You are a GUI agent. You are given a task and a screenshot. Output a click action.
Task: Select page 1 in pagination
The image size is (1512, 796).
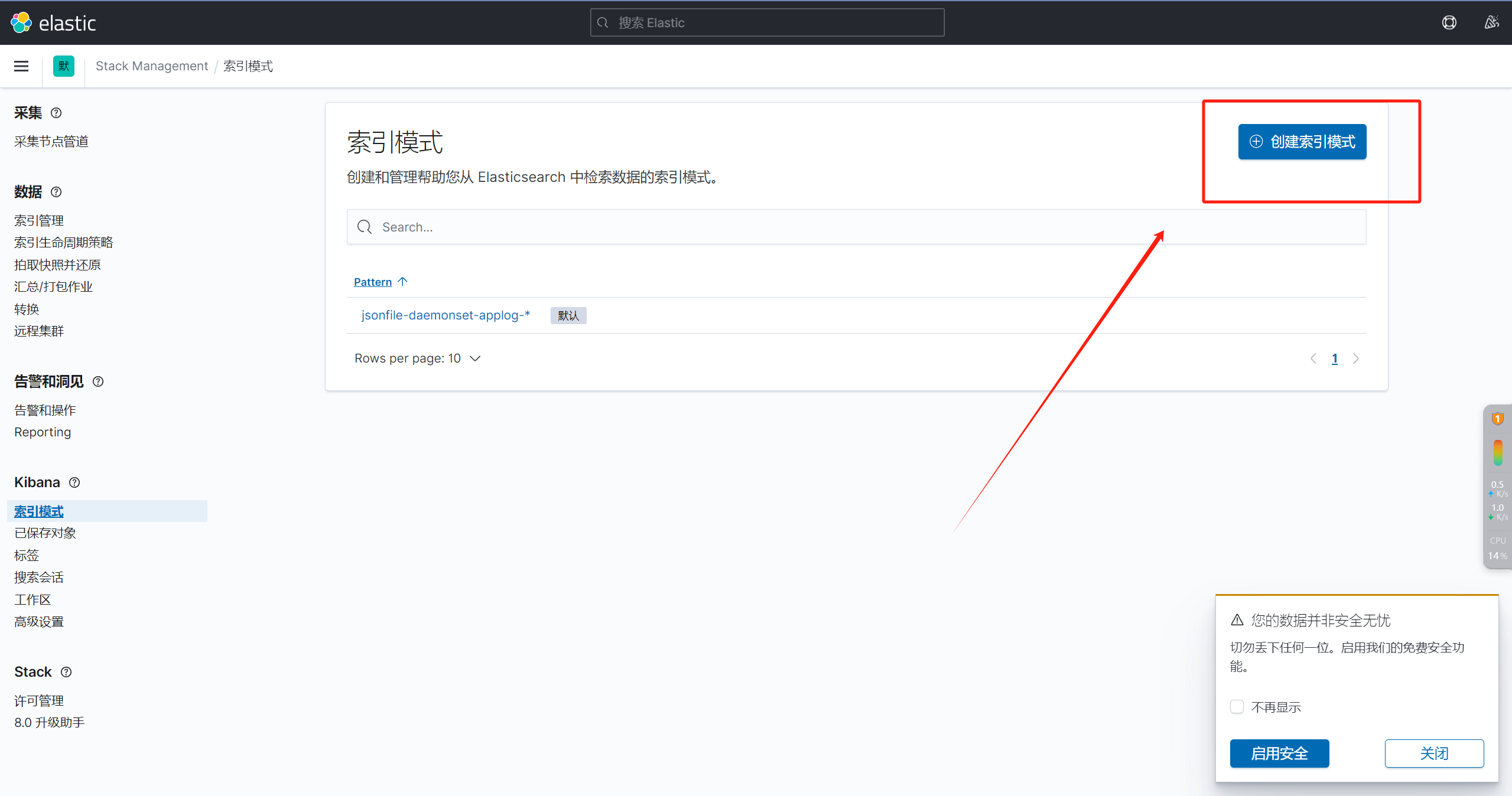pos(1335,358)
